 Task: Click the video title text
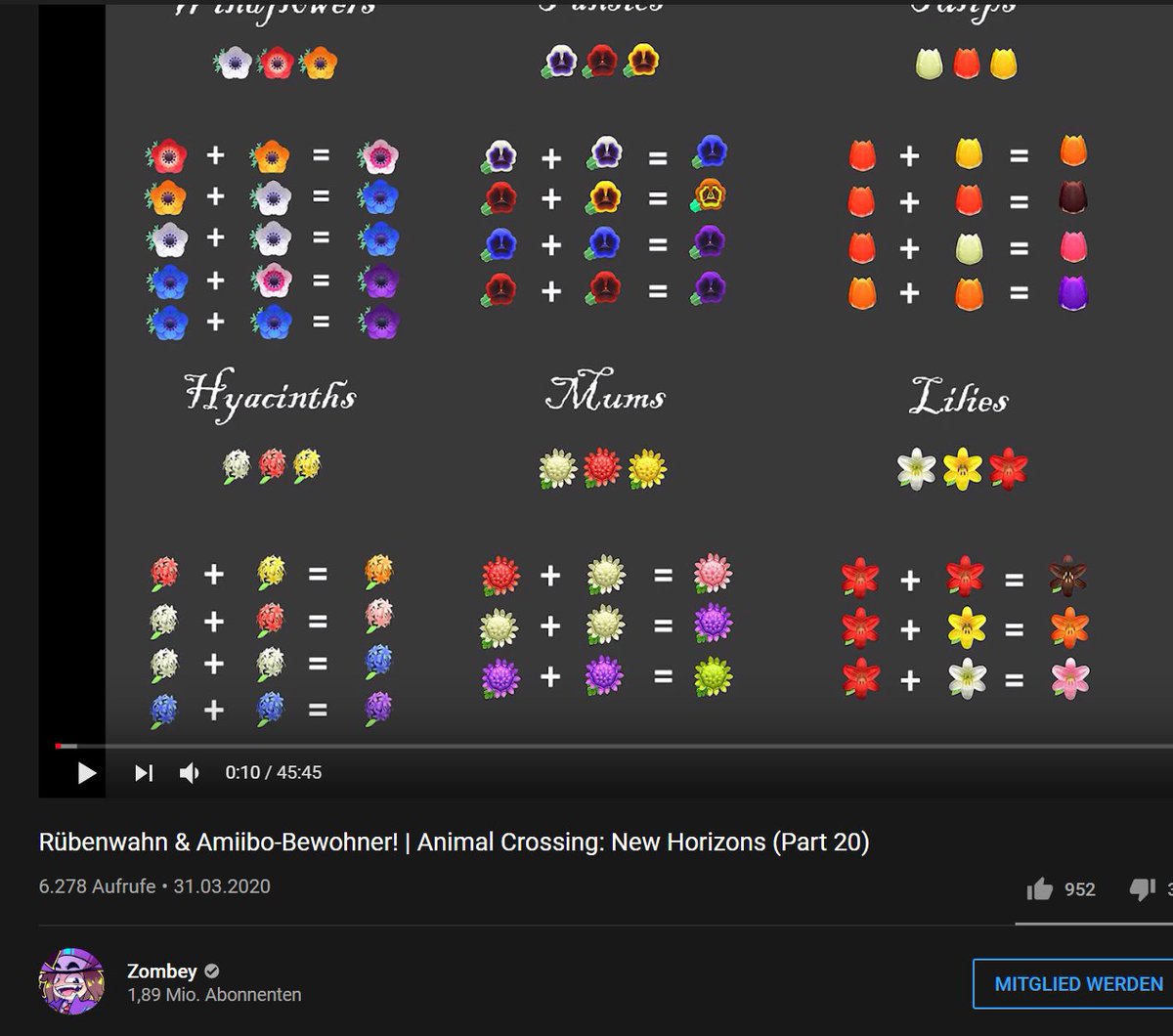[454, 842]
